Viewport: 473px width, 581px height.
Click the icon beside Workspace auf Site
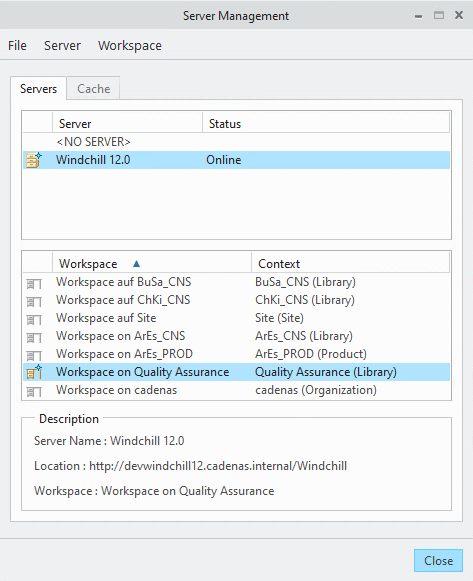pos(34,320)
